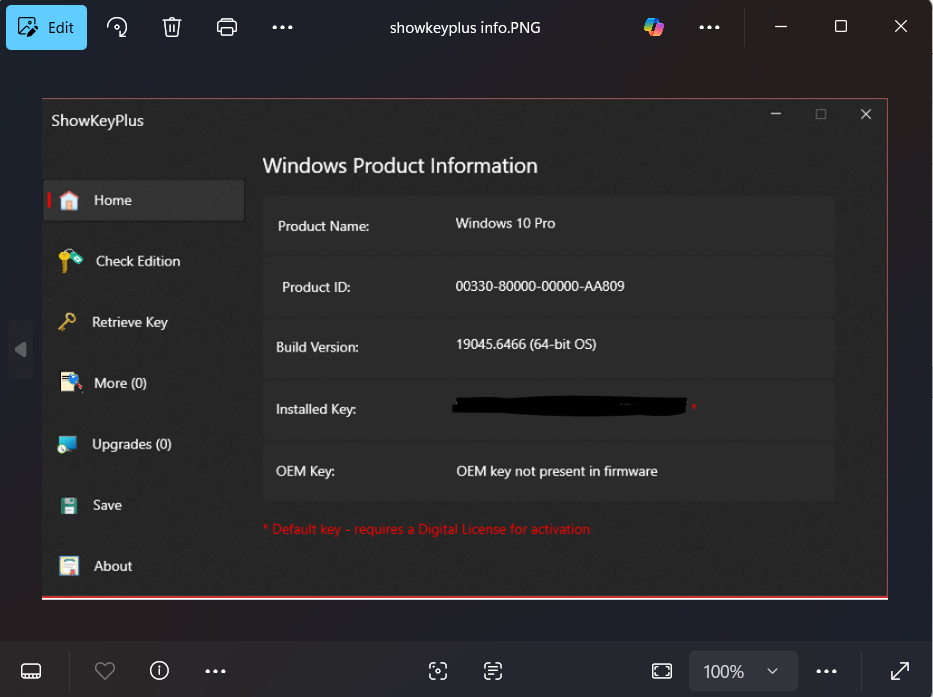Select More (0) in ShowKeyPlus sidebar
933x697 pixels.
[143, 383]
